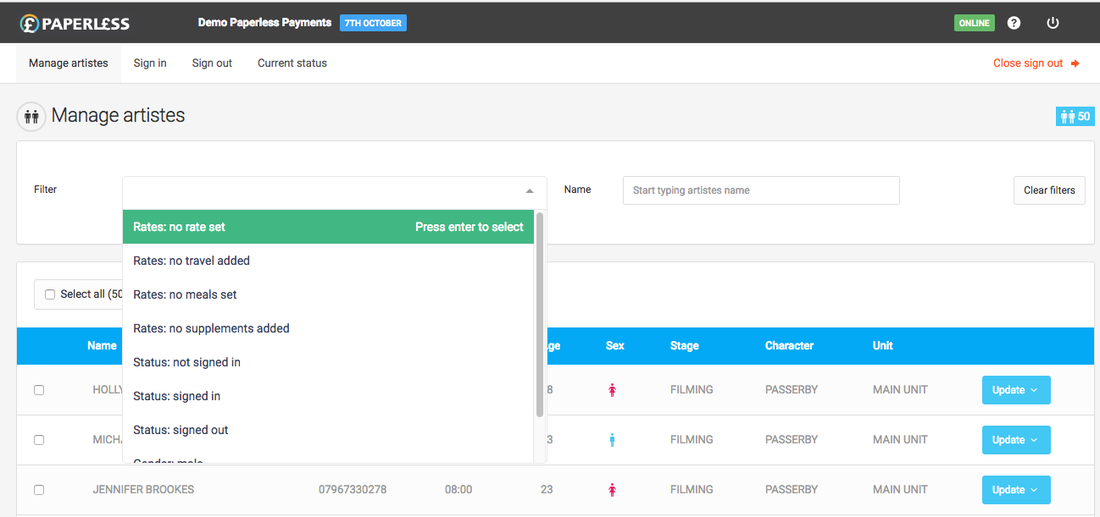Open the Current status tab

pyautogui.click(x=292, y=63)
